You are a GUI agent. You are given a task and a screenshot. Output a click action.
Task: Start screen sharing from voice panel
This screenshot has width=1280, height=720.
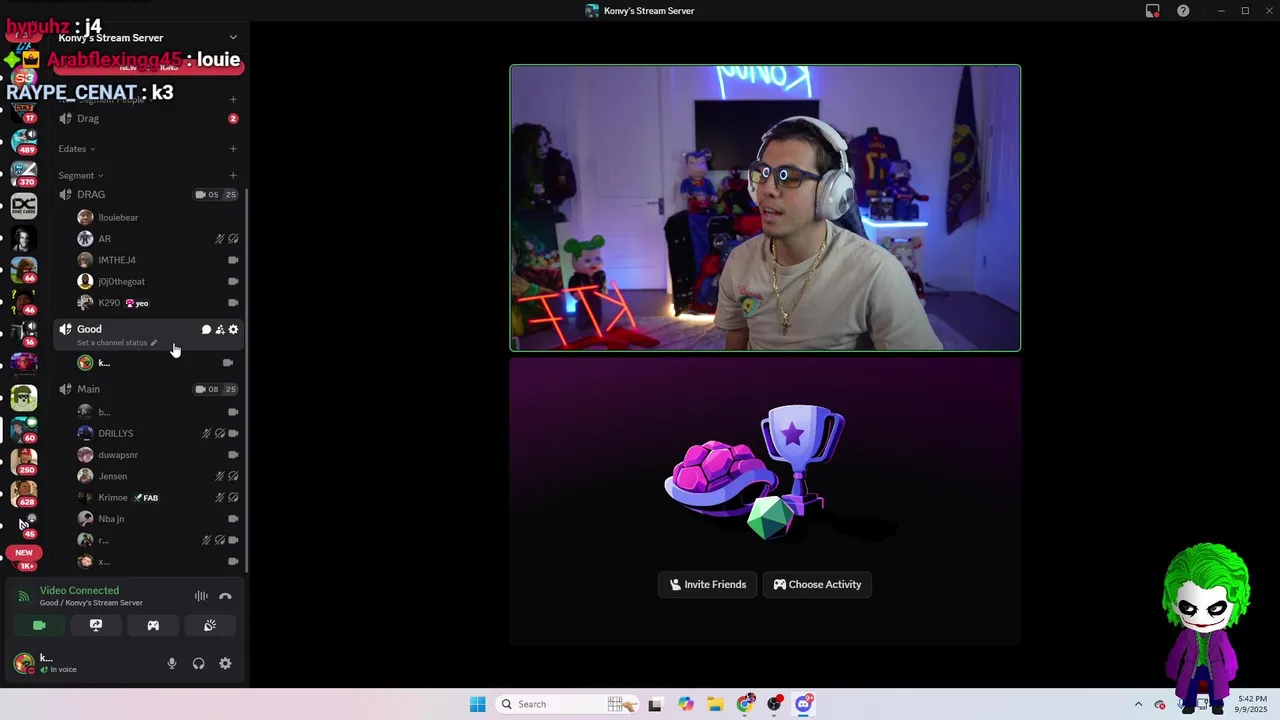coord(96,625)
